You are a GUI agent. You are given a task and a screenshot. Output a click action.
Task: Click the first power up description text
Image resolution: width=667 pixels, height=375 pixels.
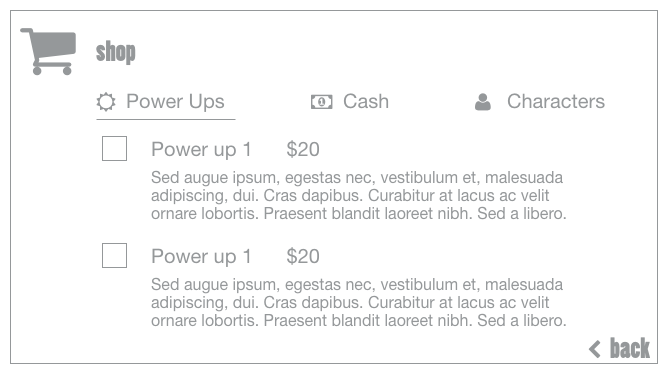pyautogui.click(x=359, y=196)
